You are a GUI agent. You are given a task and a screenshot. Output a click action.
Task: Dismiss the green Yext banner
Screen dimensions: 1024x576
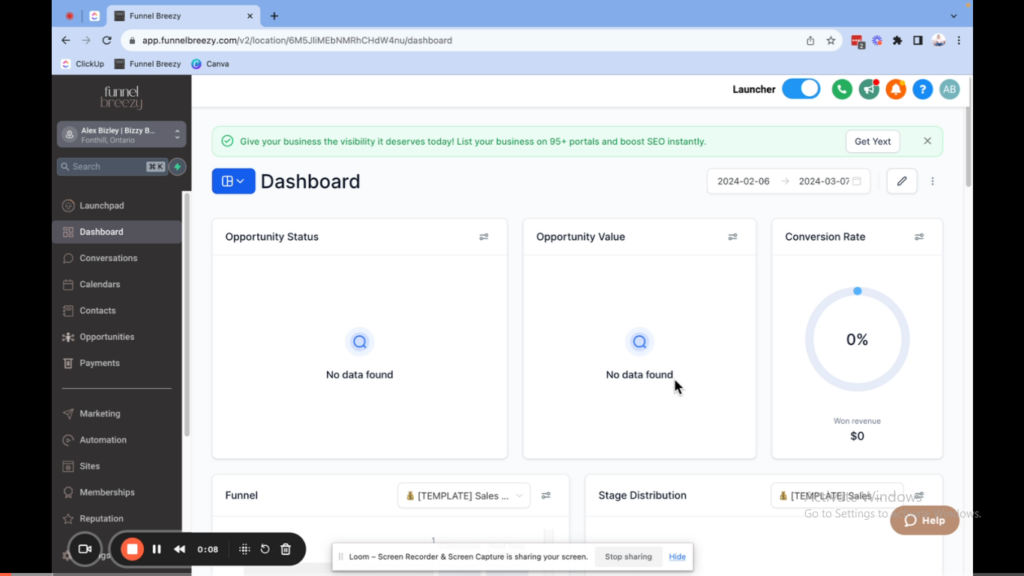927,141
